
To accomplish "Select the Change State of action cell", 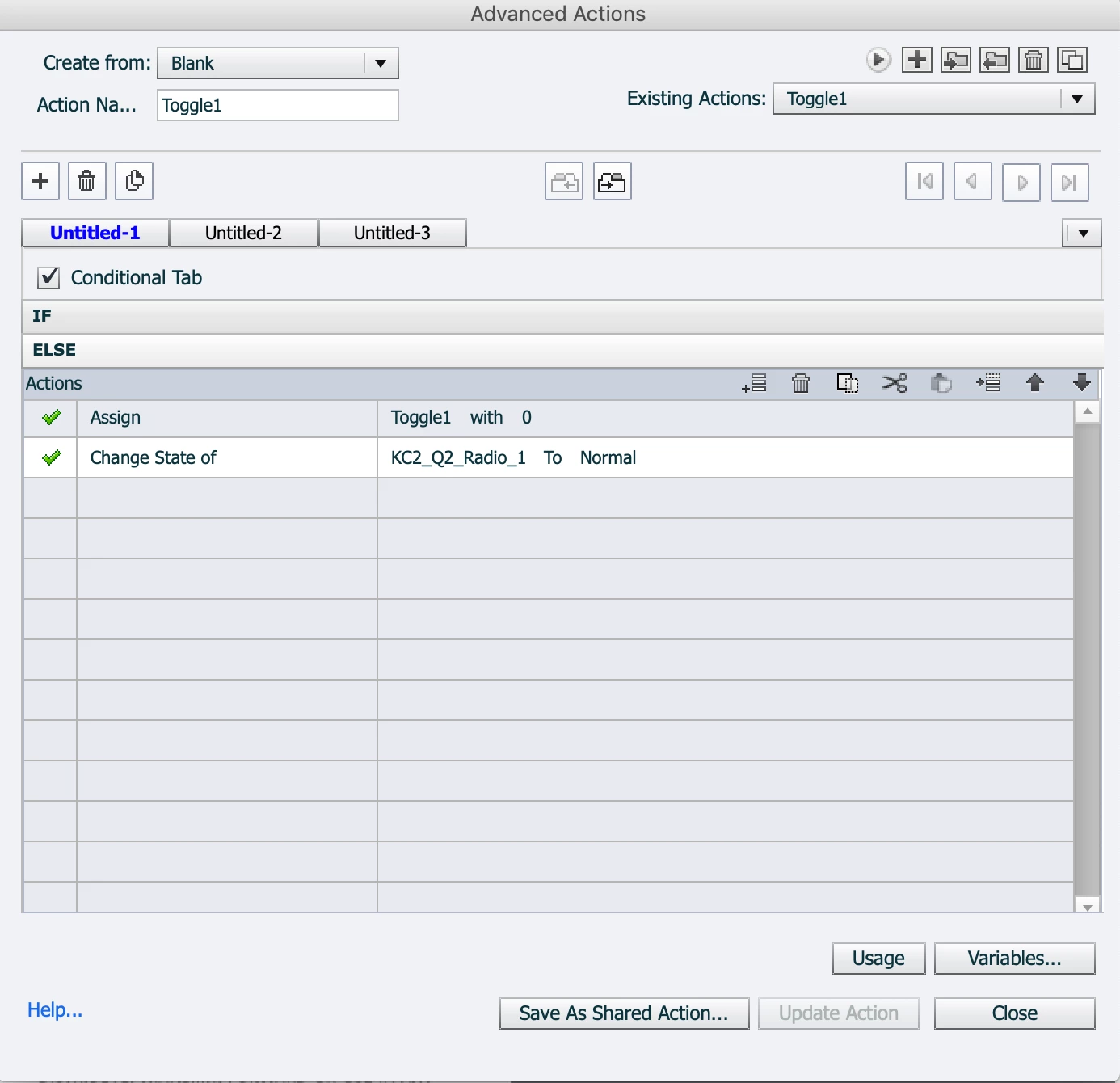I will point(227,458).
